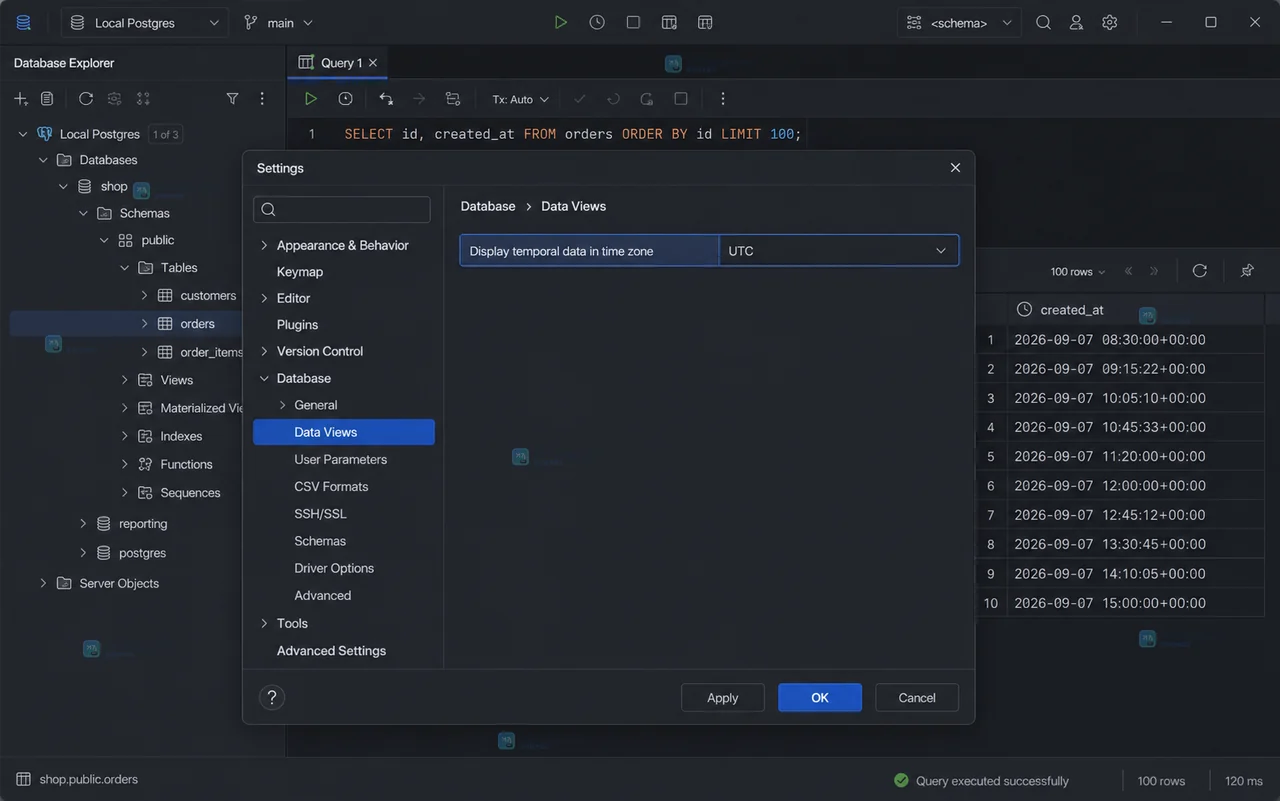Viewport: 1280px width, 801px height.
Task: Click the filter funnel icon in Database Explorer
Action: coord(232,99)
